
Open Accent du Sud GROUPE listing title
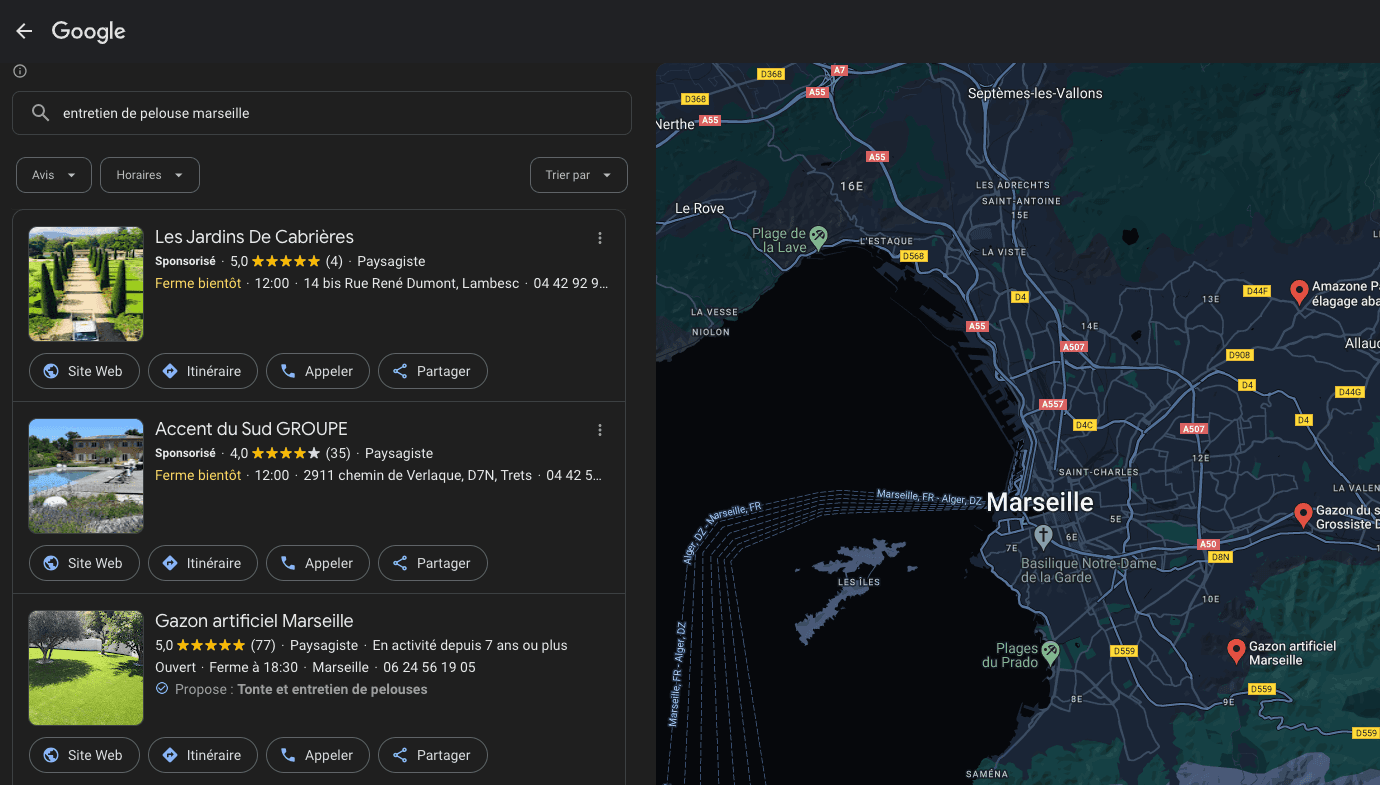click(x=251, y=429)
